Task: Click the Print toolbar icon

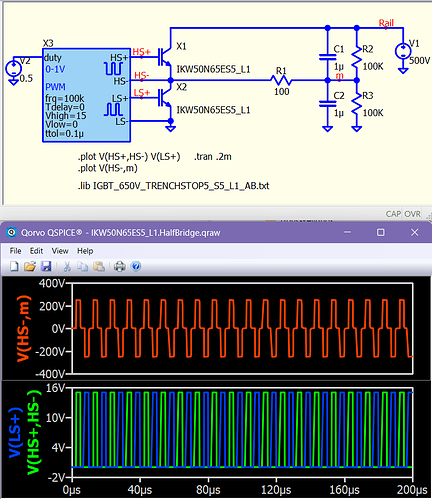Action: click(120, 266)
